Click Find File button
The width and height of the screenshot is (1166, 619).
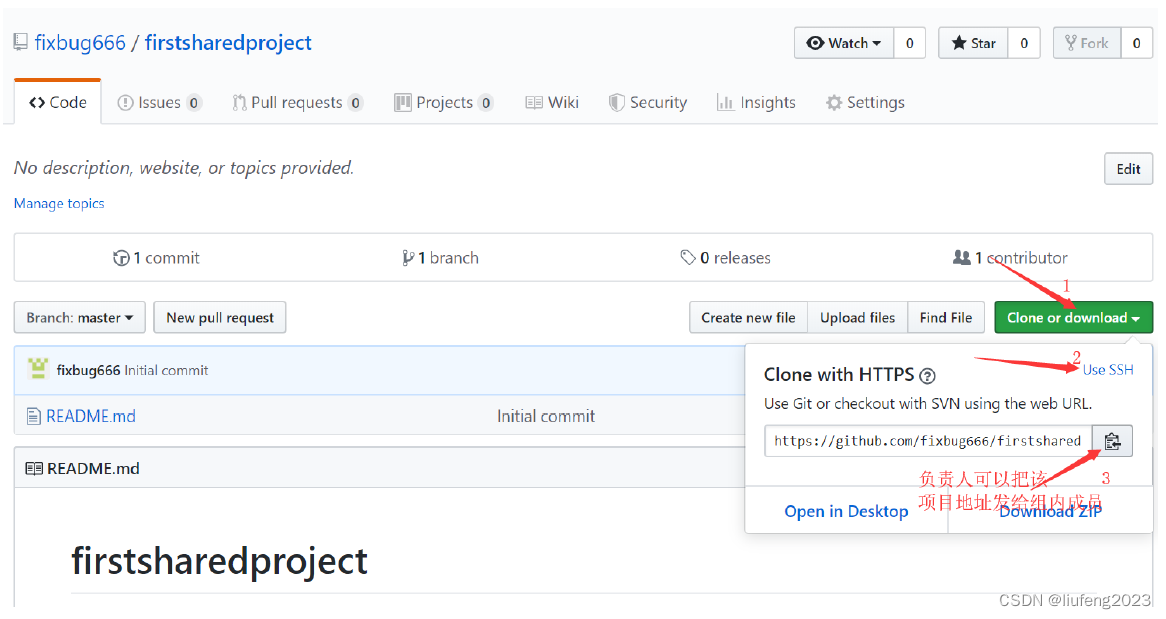coord(946,318)
